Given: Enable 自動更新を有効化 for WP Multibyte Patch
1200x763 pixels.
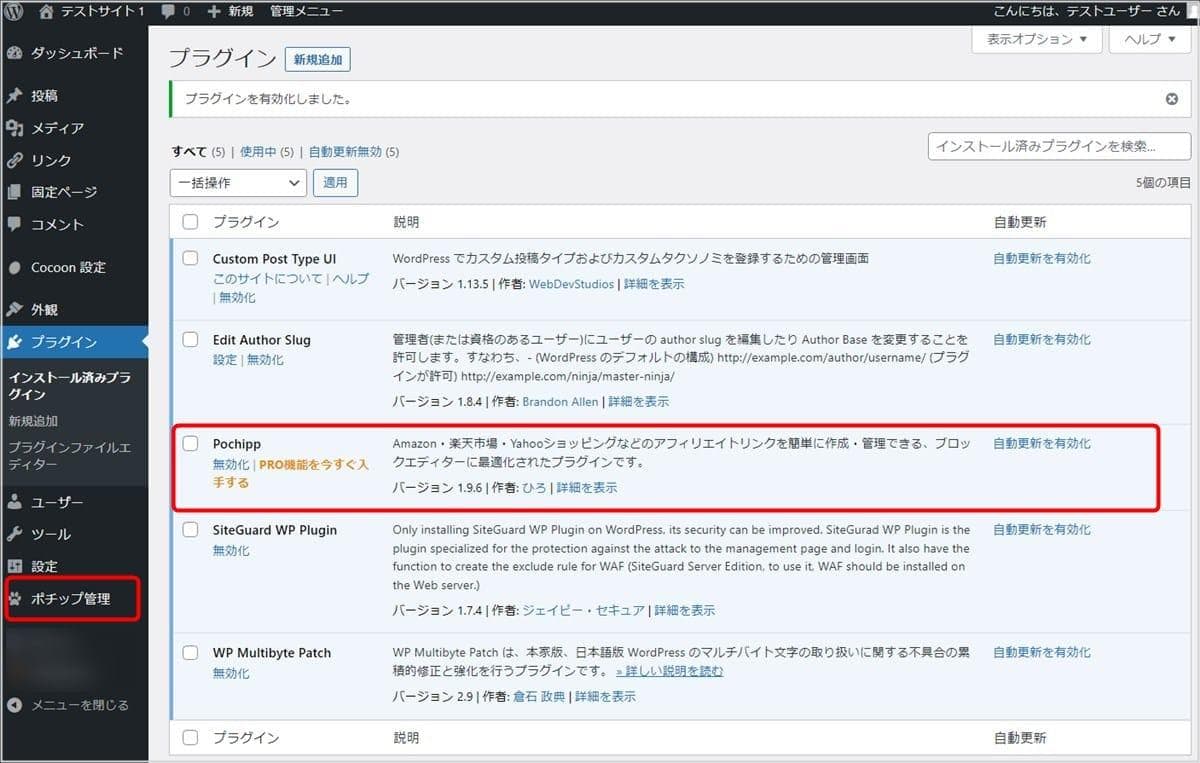Looking at the screenshot, I should 1042,653.
